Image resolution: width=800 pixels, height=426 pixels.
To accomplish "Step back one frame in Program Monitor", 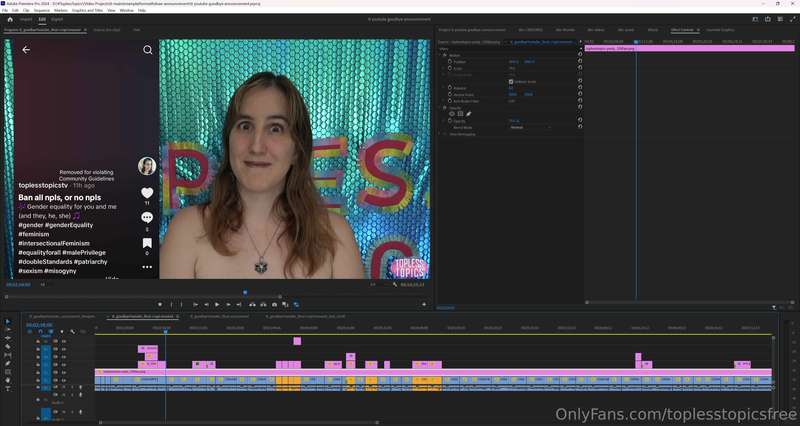I will [206, 305].
